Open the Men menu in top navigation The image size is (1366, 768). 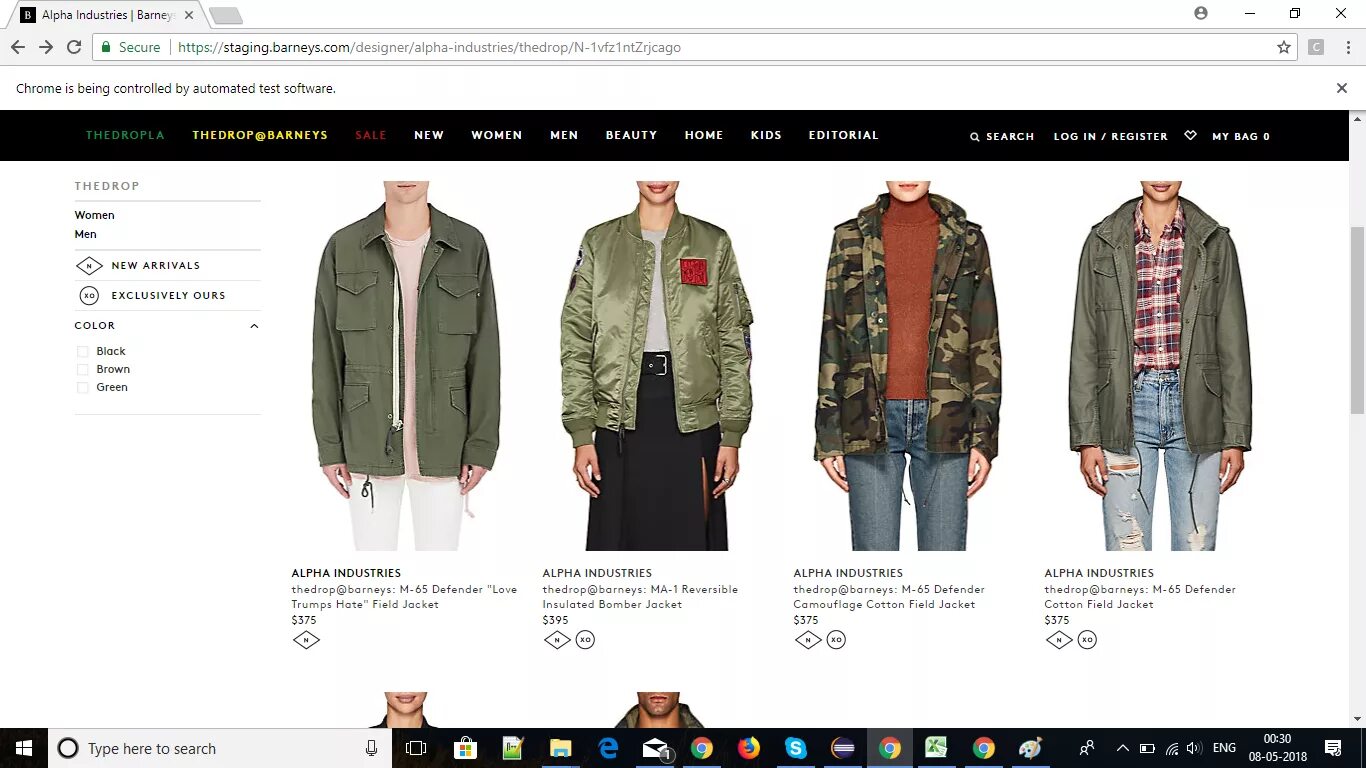point(564,135)
